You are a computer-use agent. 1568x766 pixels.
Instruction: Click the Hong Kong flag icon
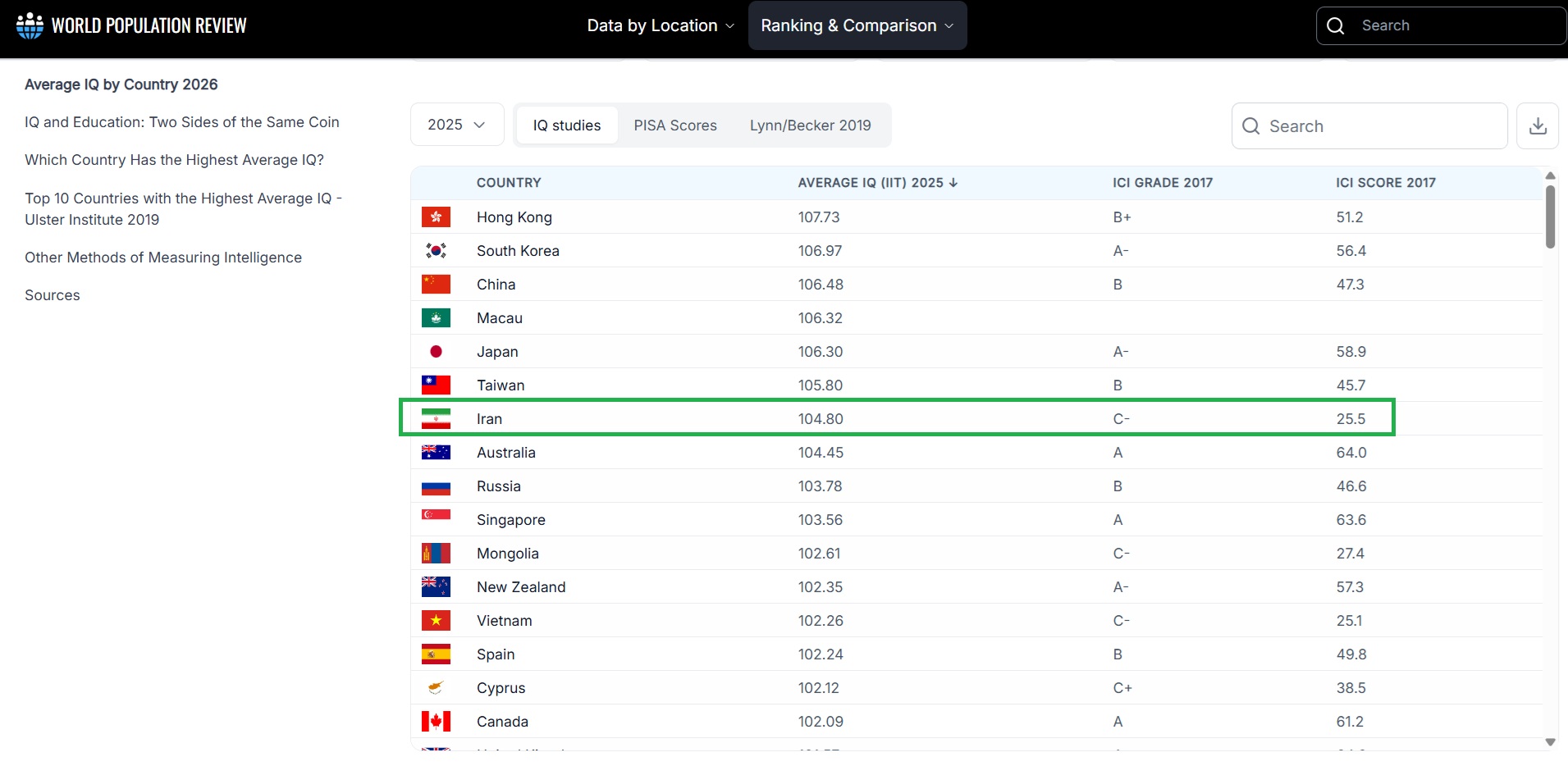pyautogui.click(x=436, y=217)
